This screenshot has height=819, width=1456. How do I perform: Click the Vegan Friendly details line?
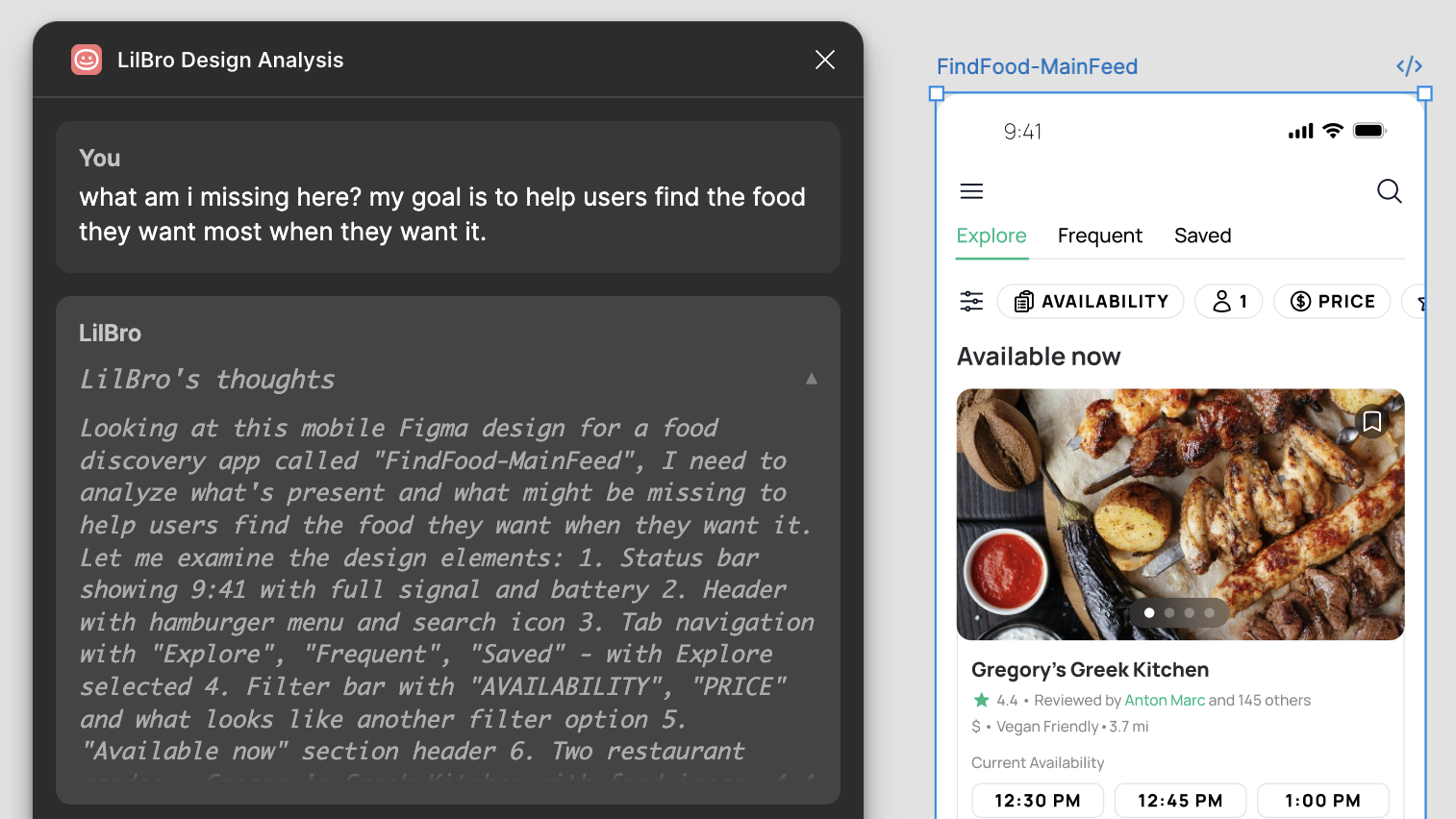tap(1060, 727)
